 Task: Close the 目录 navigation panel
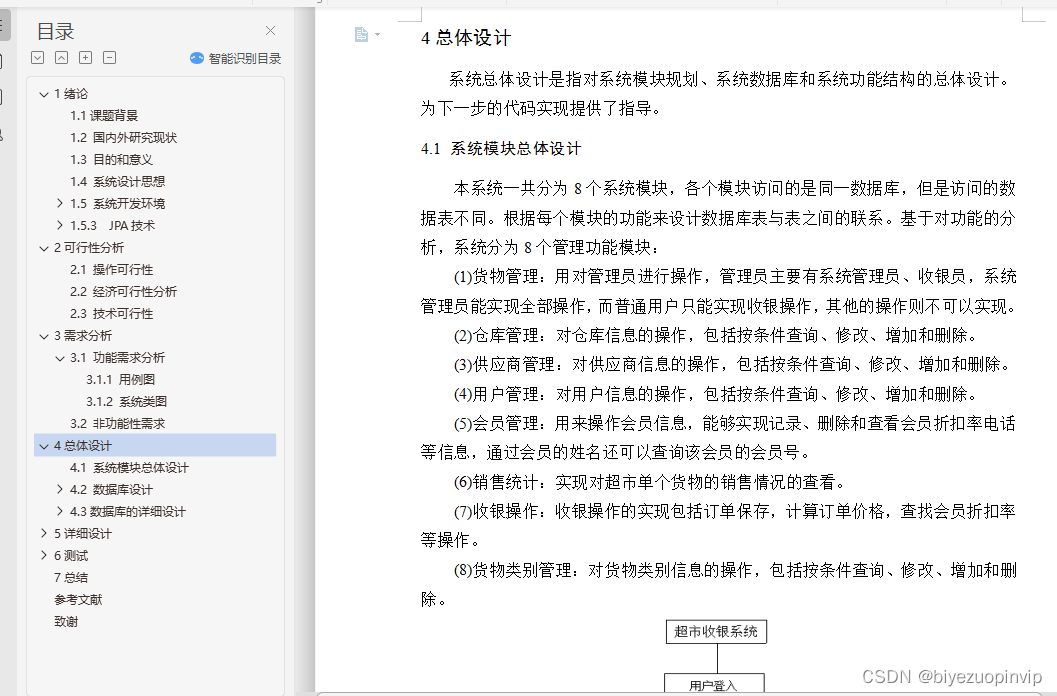pyautogui.click(x=270, y=29)
